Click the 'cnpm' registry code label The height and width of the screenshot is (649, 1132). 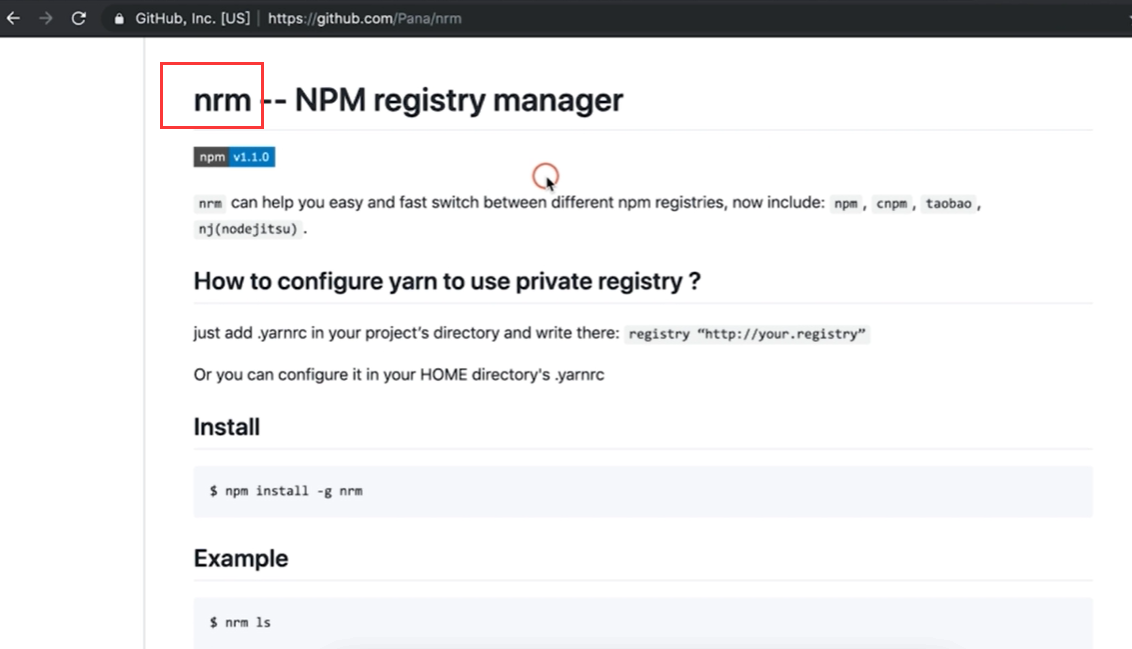pos(892,204)
